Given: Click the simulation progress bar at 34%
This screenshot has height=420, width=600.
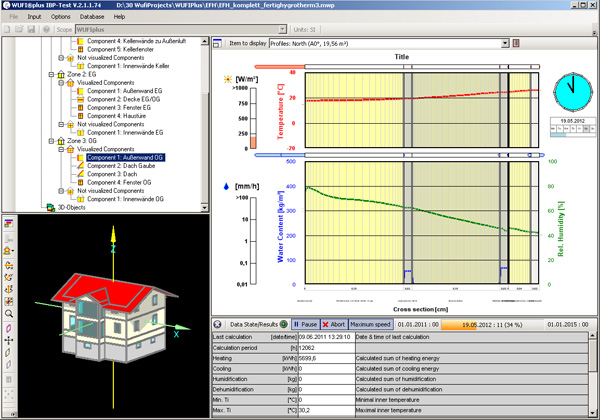Looking at the screenshot, I should pyautogui.click(x=492, y=325).
